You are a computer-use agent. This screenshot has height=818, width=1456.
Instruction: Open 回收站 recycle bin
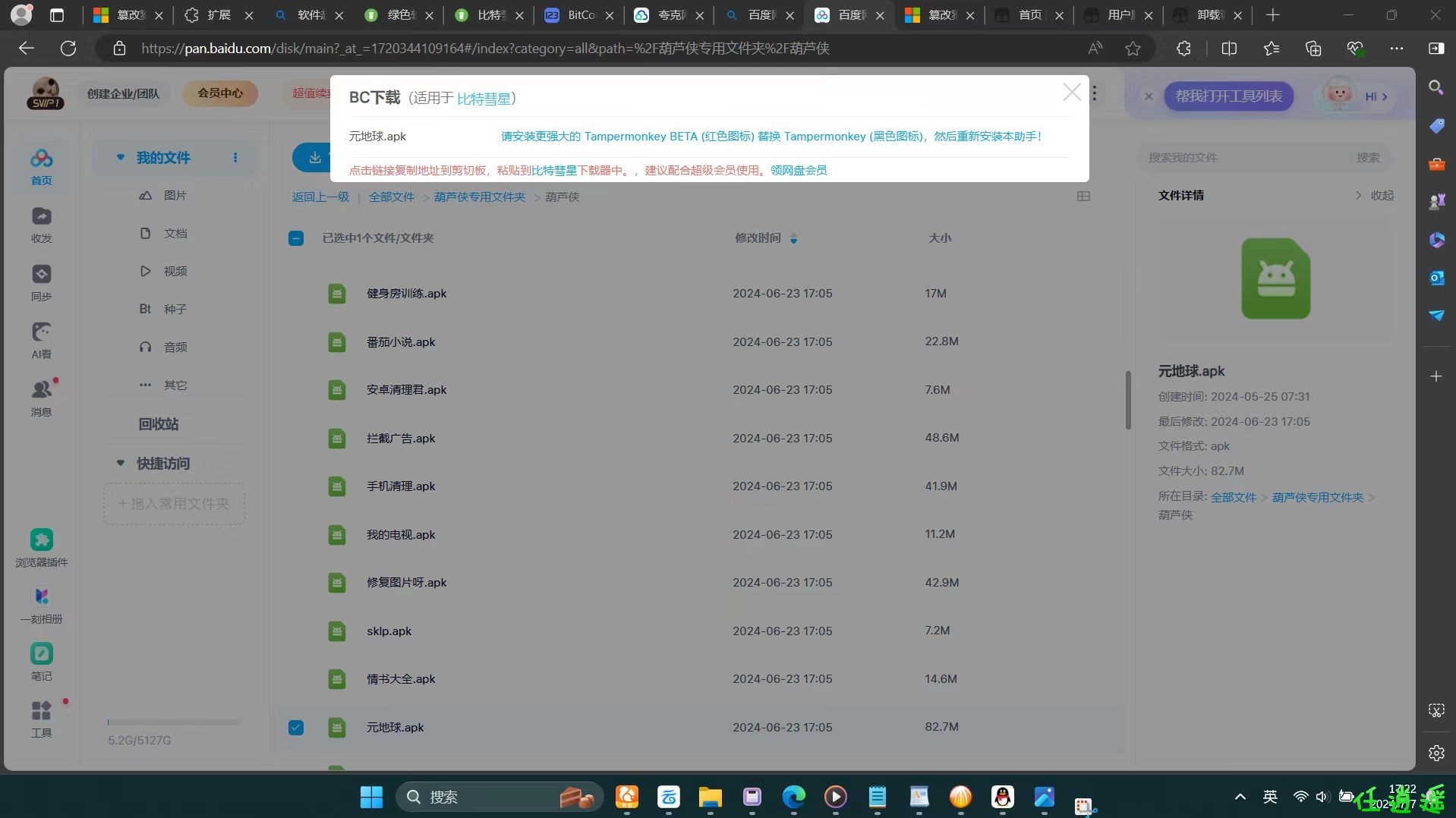(159, 424)
